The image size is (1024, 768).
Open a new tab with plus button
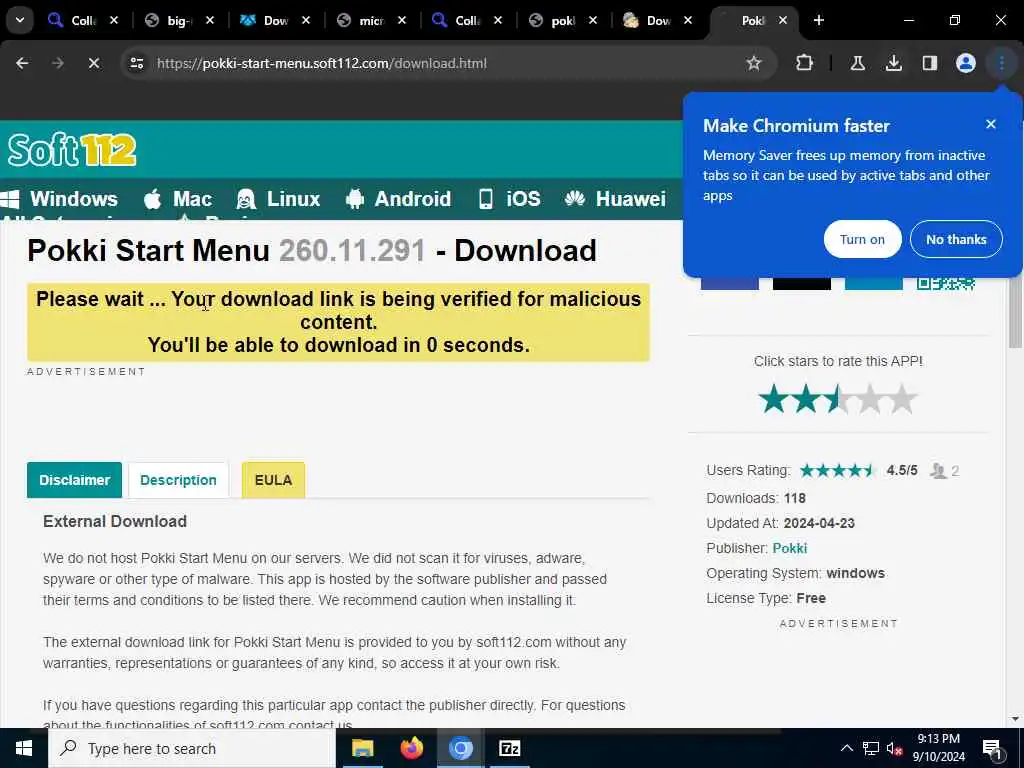(819, 20)
